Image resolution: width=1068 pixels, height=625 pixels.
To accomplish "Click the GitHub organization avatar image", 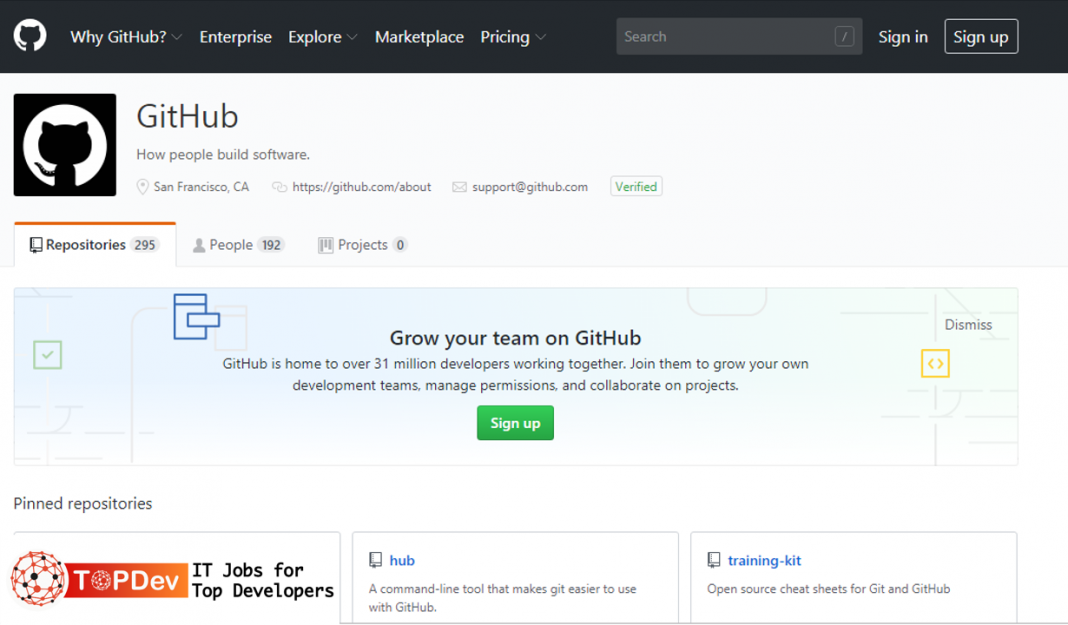I will click(x=65, y=145).
